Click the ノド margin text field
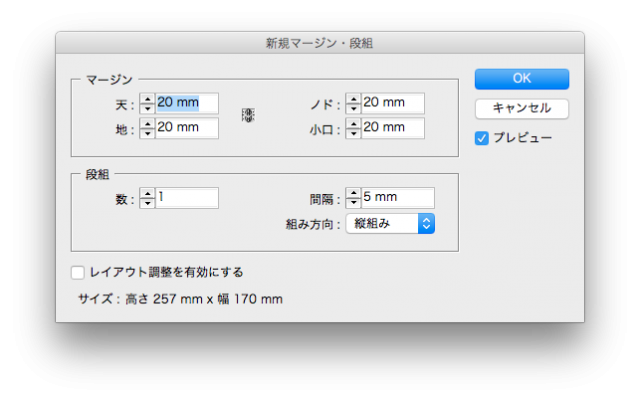640x402 pixels. 392,103
